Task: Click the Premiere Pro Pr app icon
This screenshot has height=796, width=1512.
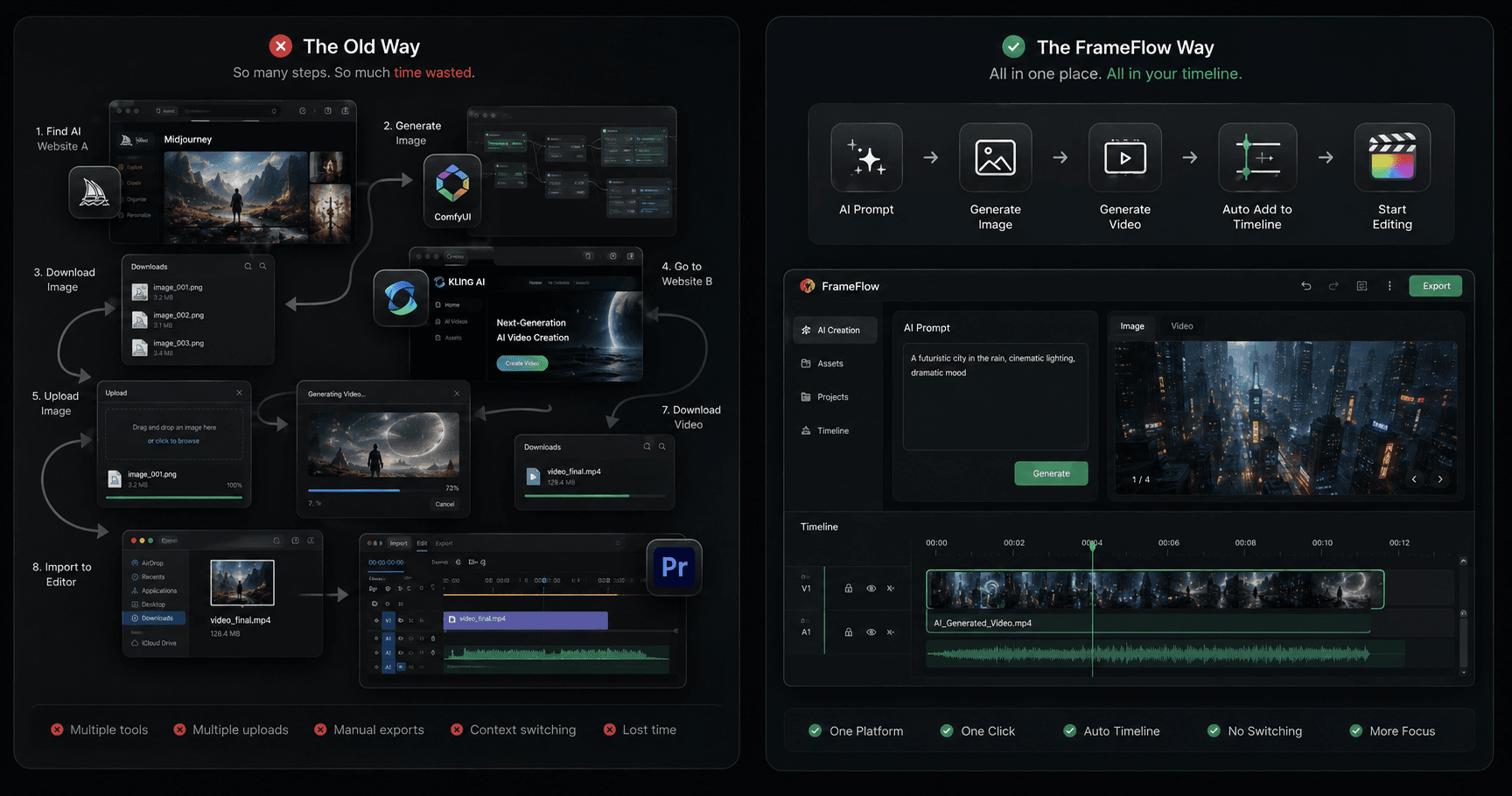Action: (x=674, y=567)
